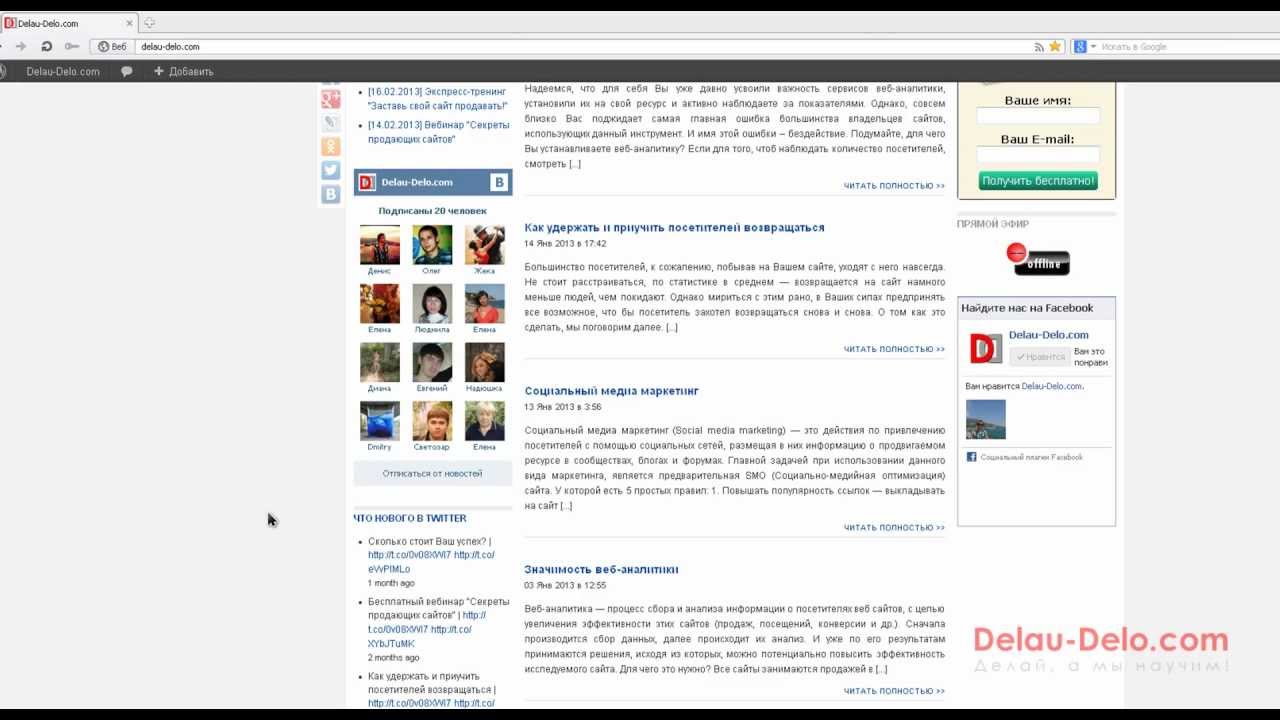Image resolution: width=1280 pixels, height=720 pixels.
Task: Toggle the Facebook Нравится like button
Action: (x=1038, y=357)
